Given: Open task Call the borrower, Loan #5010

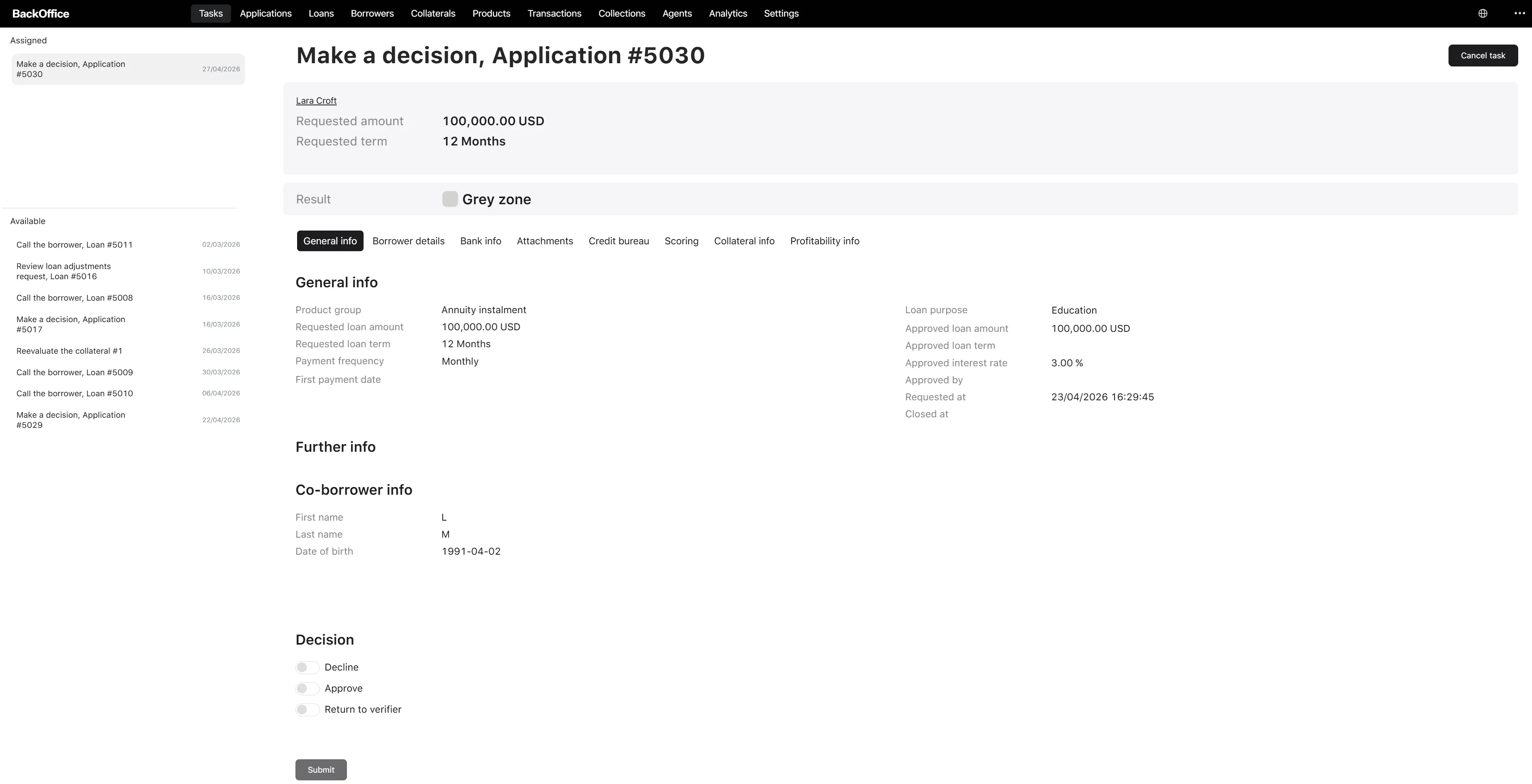Looking at the screenshot, I should (128, 393).
